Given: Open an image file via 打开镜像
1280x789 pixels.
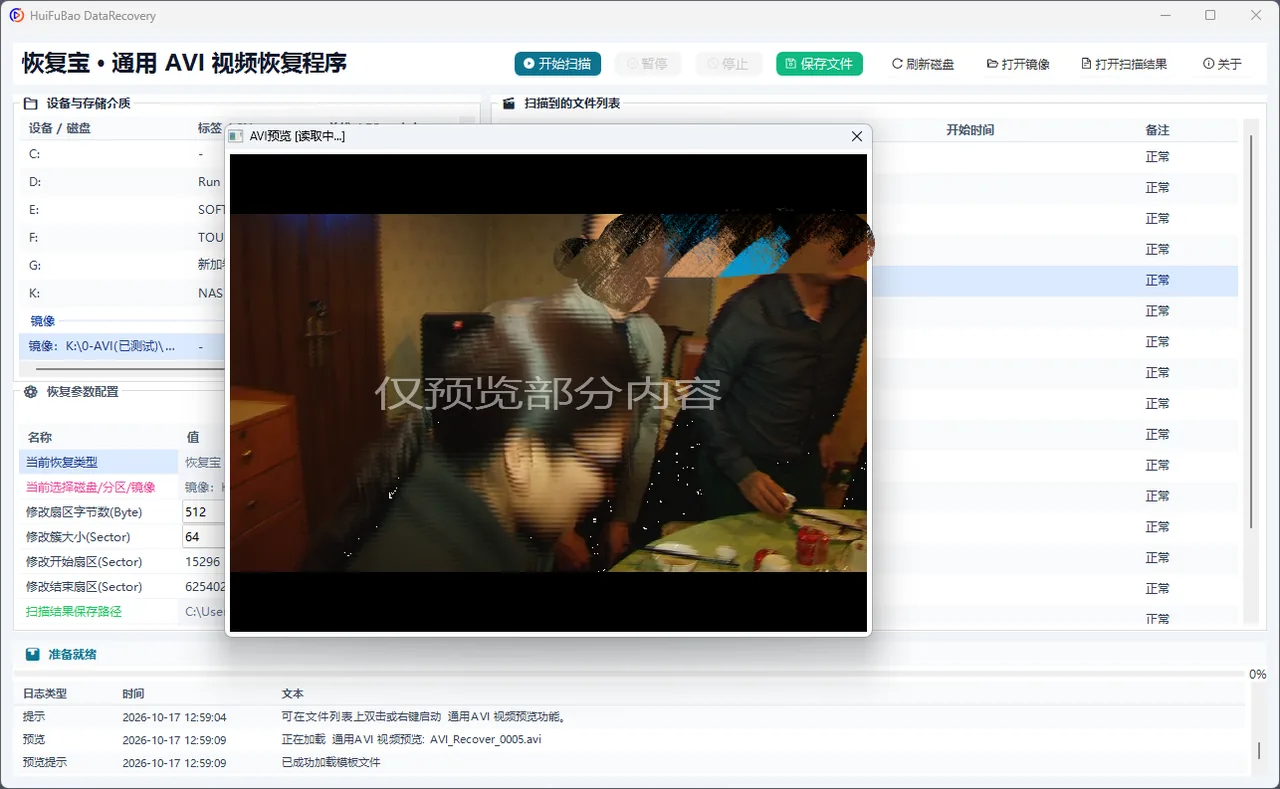Looking at the screenshot, I should click(x=1018, y=64).
